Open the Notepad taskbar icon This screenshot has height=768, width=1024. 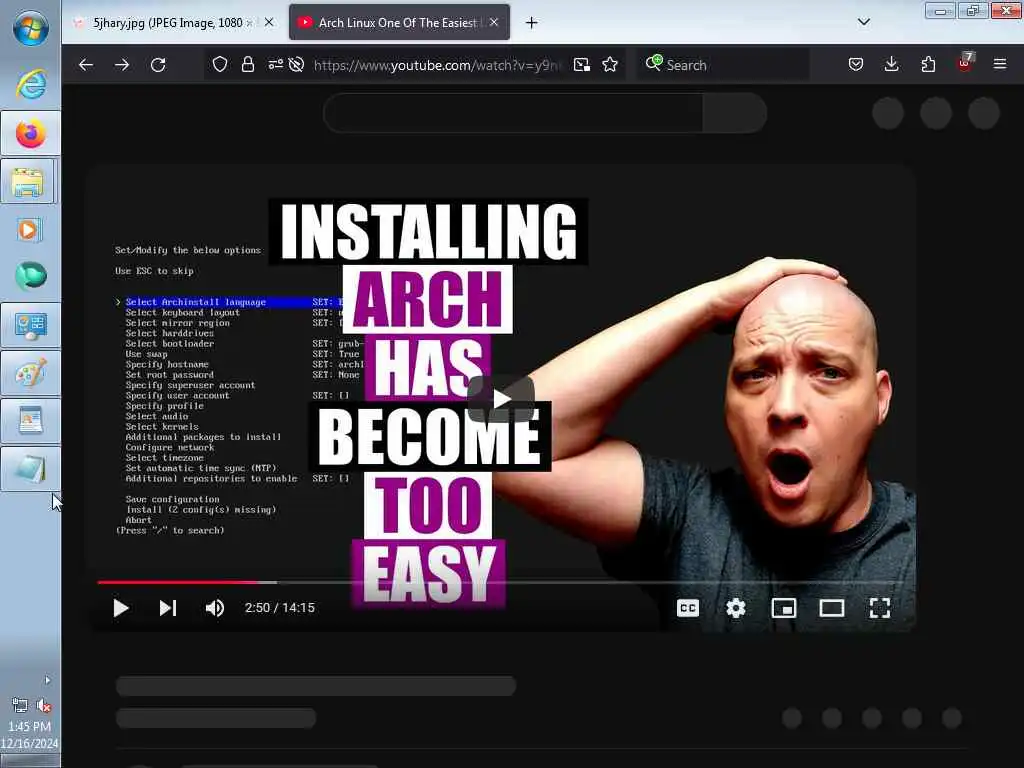click(31, 469)
